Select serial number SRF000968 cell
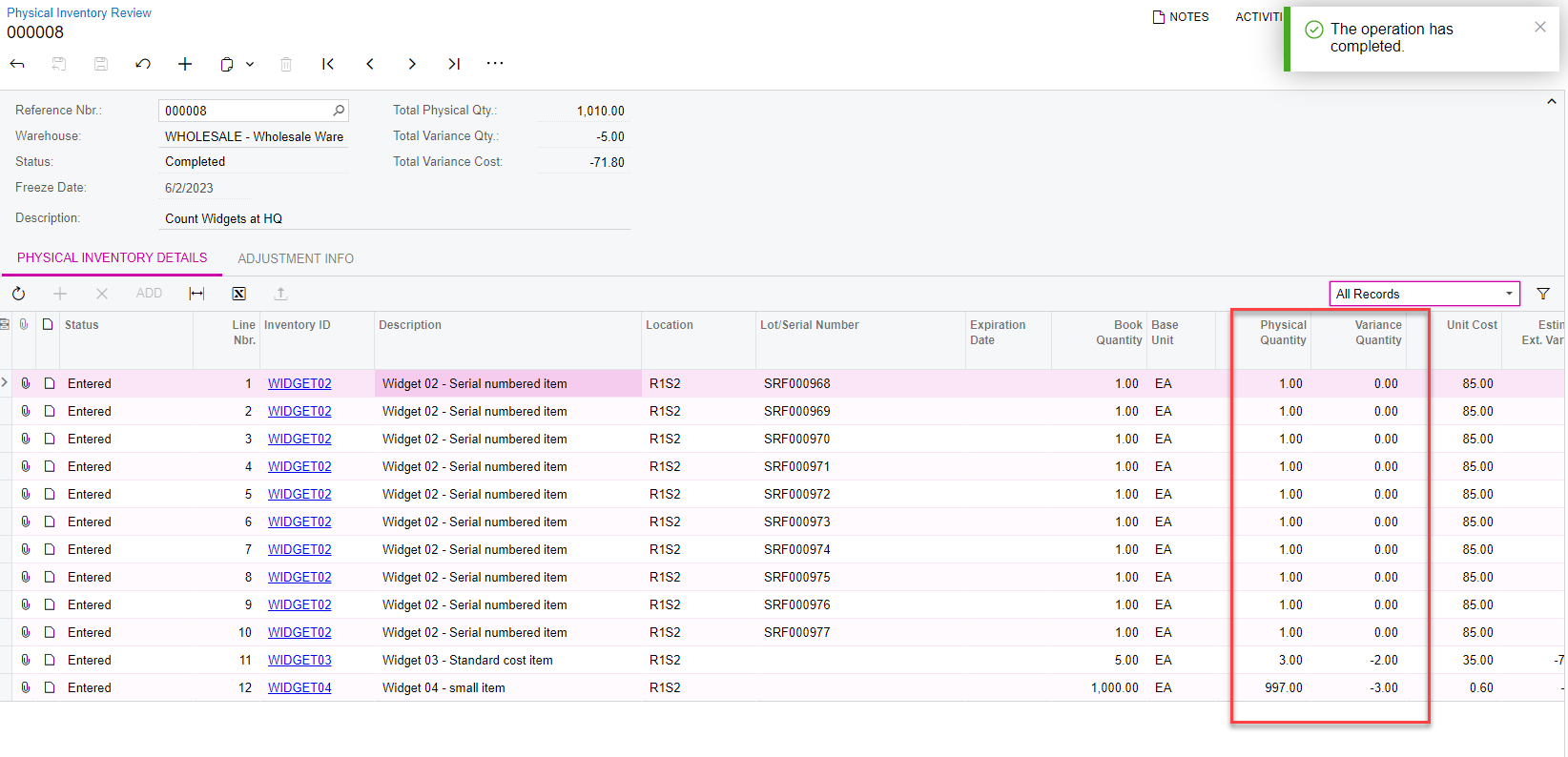This screenshot has height=757, width=1568. point(860,383)
